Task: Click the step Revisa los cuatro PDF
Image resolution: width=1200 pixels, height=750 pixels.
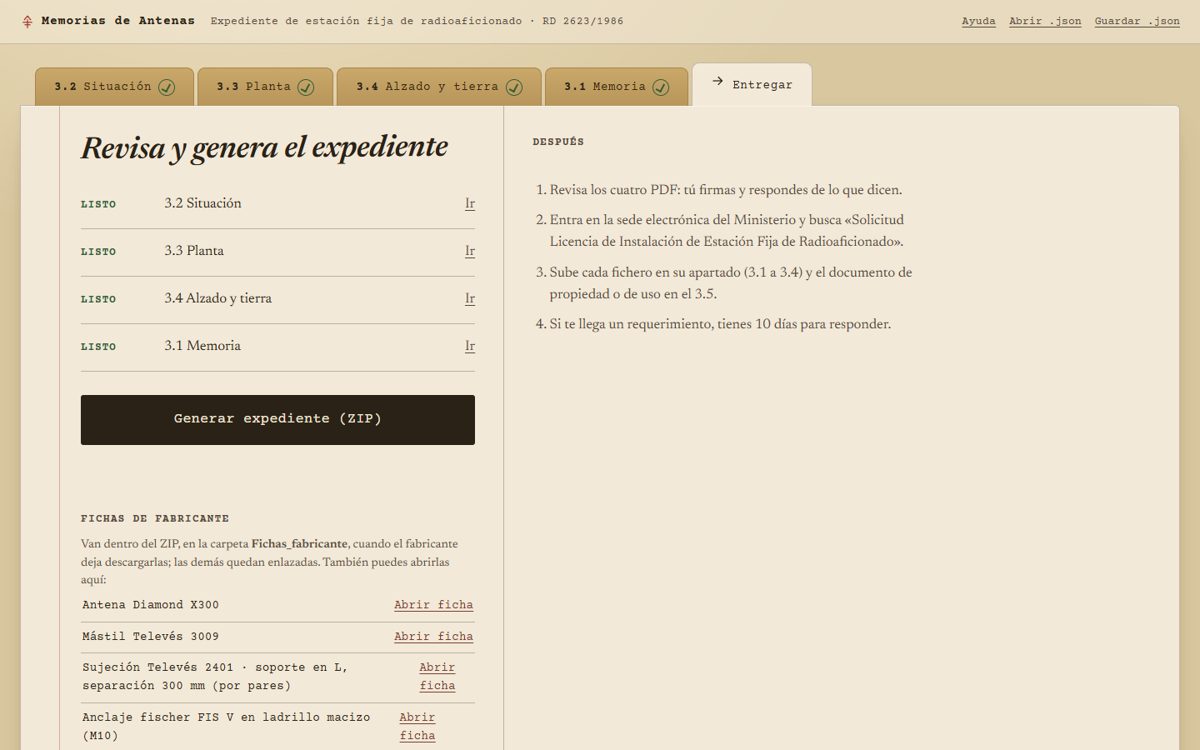Action: 726,190
